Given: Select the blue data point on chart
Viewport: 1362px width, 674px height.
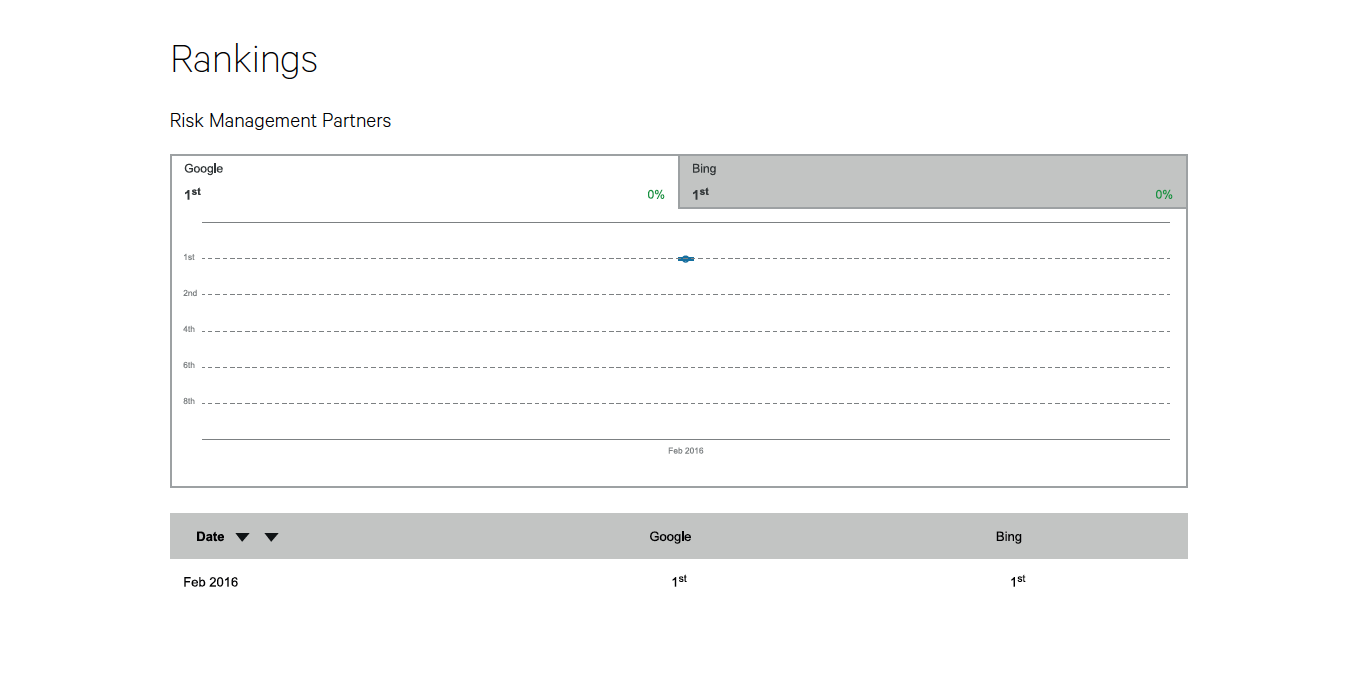Looking at the screenshot, I should 686,259.
